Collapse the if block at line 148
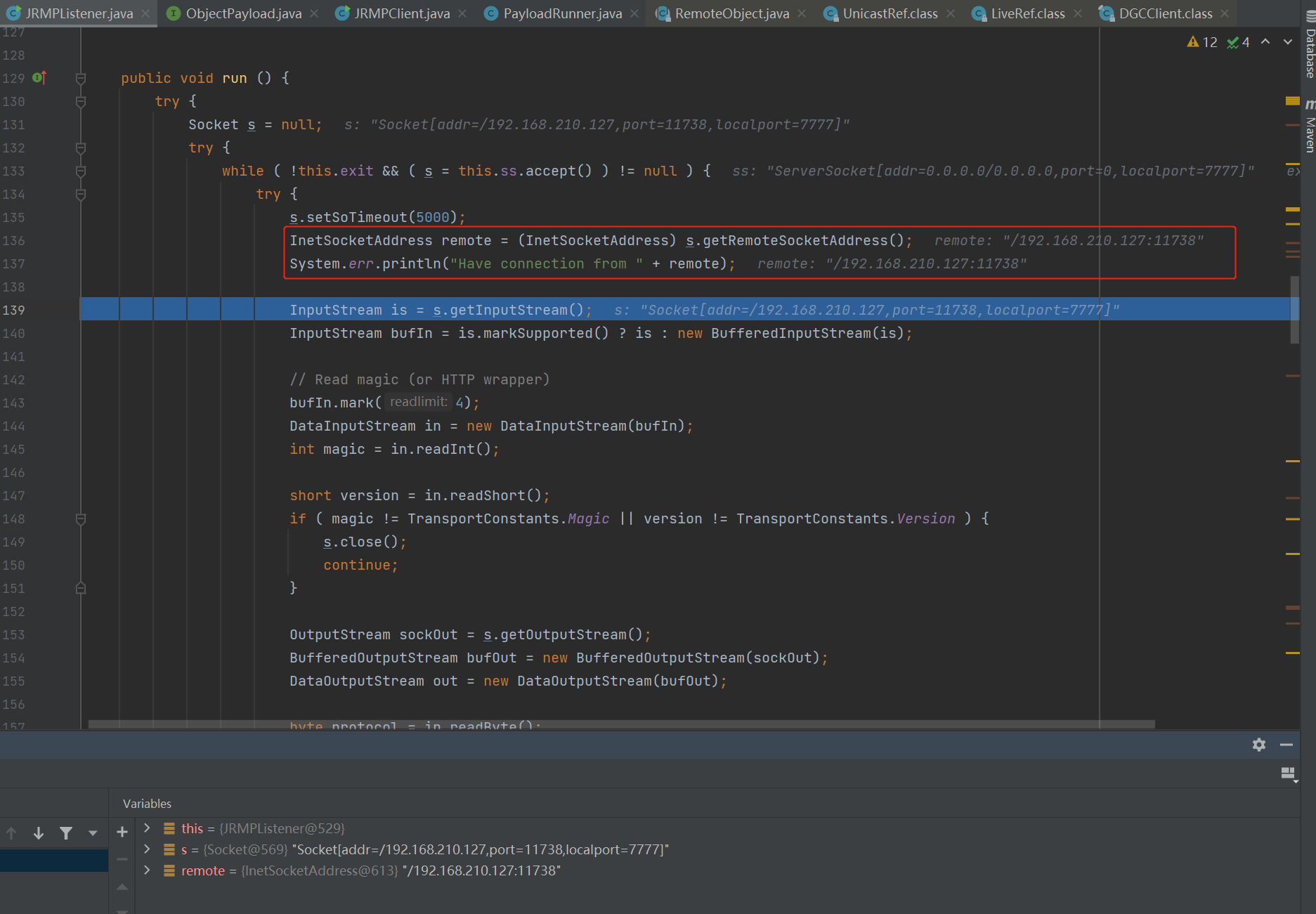The image size is (1316, 914). (81, 518)
